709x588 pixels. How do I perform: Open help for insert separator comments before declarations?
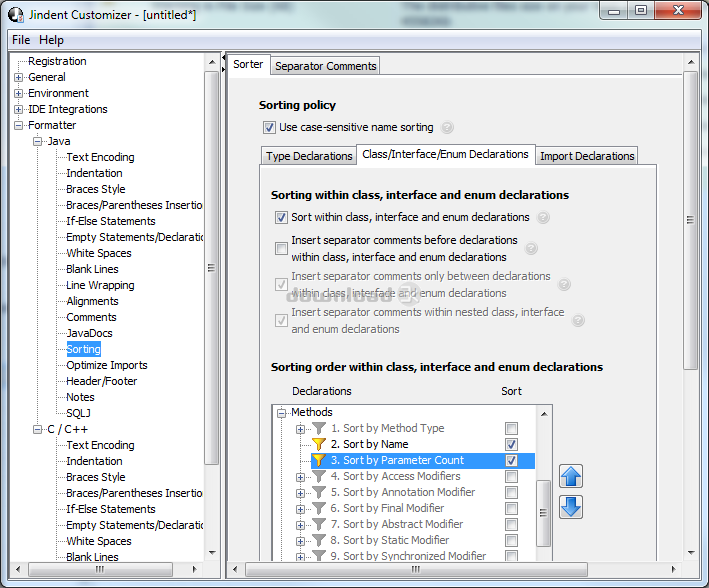pyautogui.click(x=531, y=248)
